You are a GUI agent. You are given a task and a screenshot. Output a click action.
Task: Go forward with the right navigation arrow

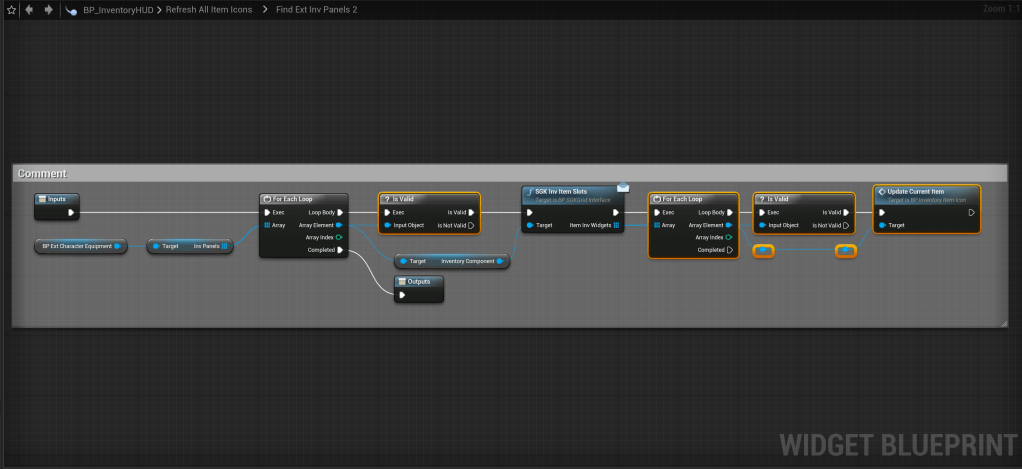pos(48,9)
